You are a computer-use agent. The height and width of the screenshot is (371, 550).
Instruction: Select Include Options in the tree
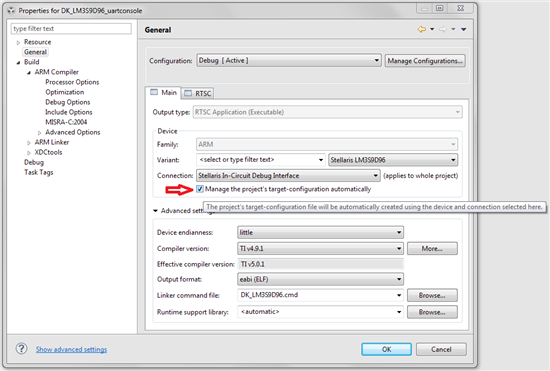click(x=69, y=112)
